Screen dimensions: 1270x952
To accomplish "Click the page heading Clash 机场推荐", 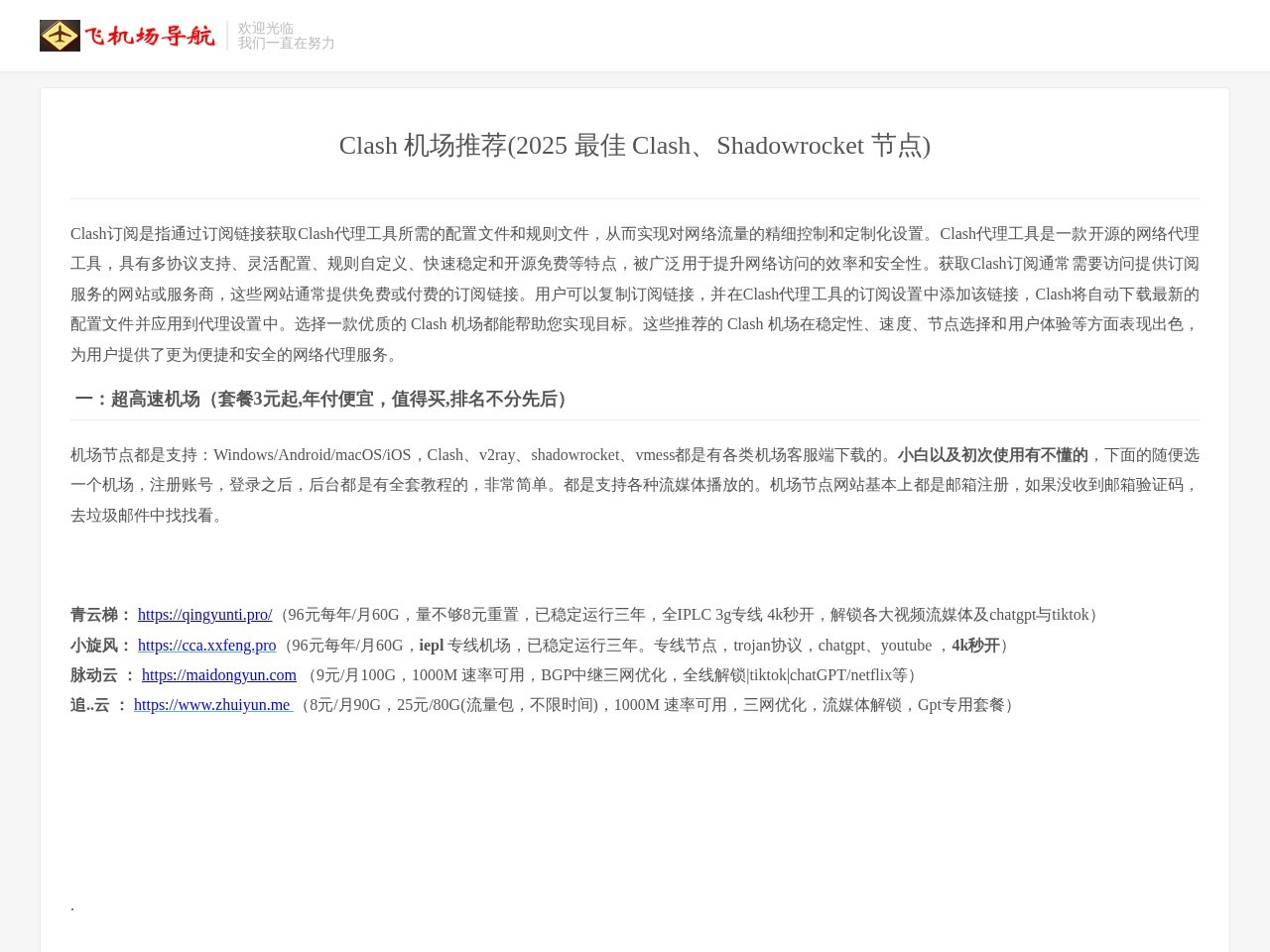I will point(635,145).
